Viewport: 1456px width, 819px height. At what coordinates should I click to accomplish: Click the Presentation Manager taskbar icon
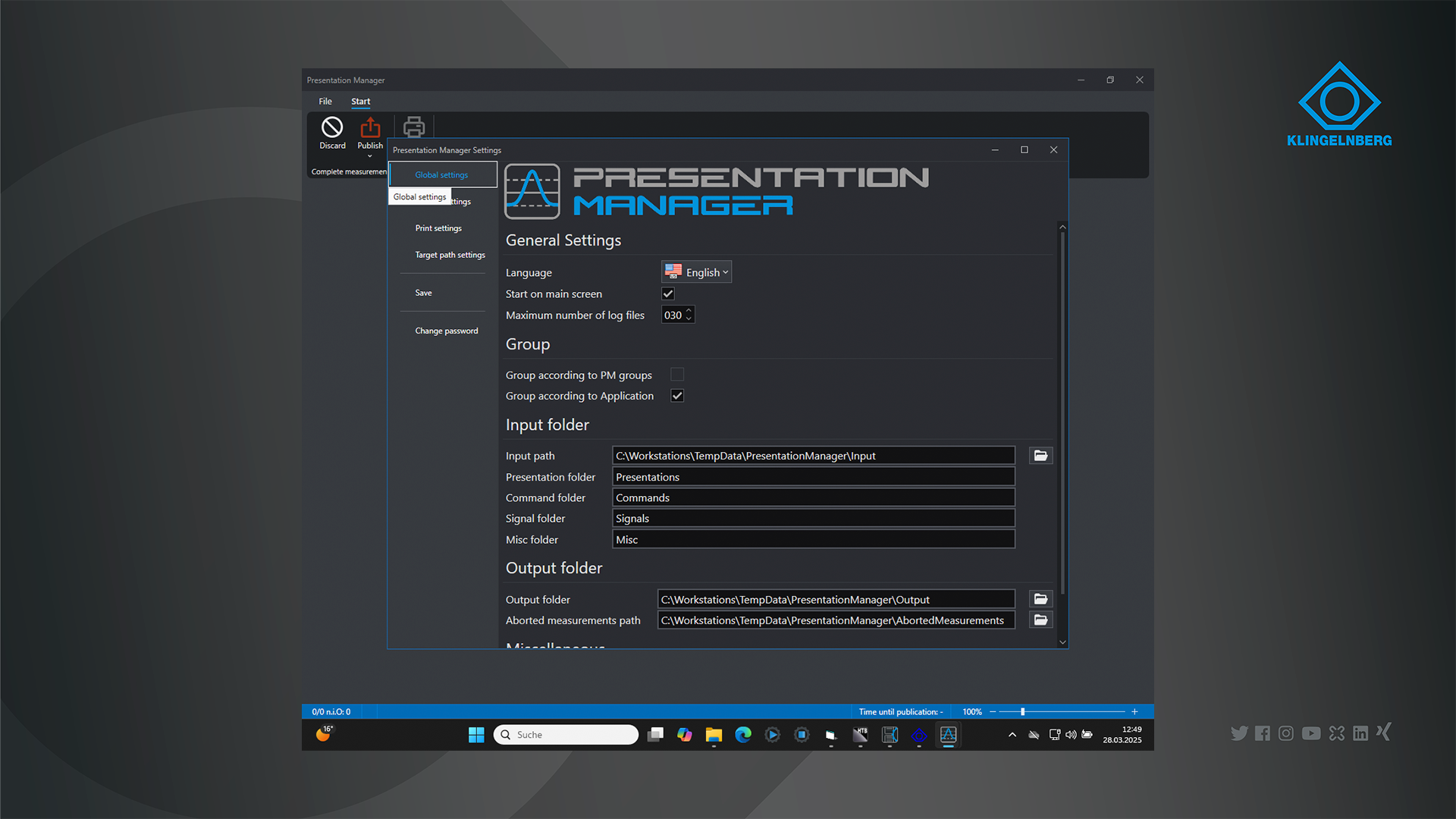tap(948, 735)
